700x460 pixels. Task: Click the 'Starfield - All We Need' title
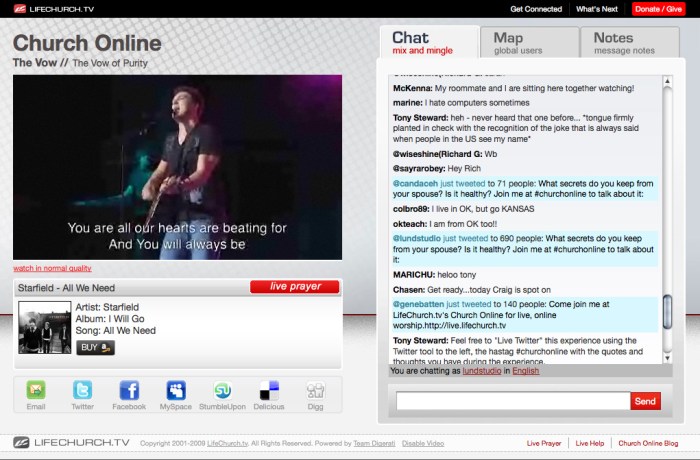(66, 288)
